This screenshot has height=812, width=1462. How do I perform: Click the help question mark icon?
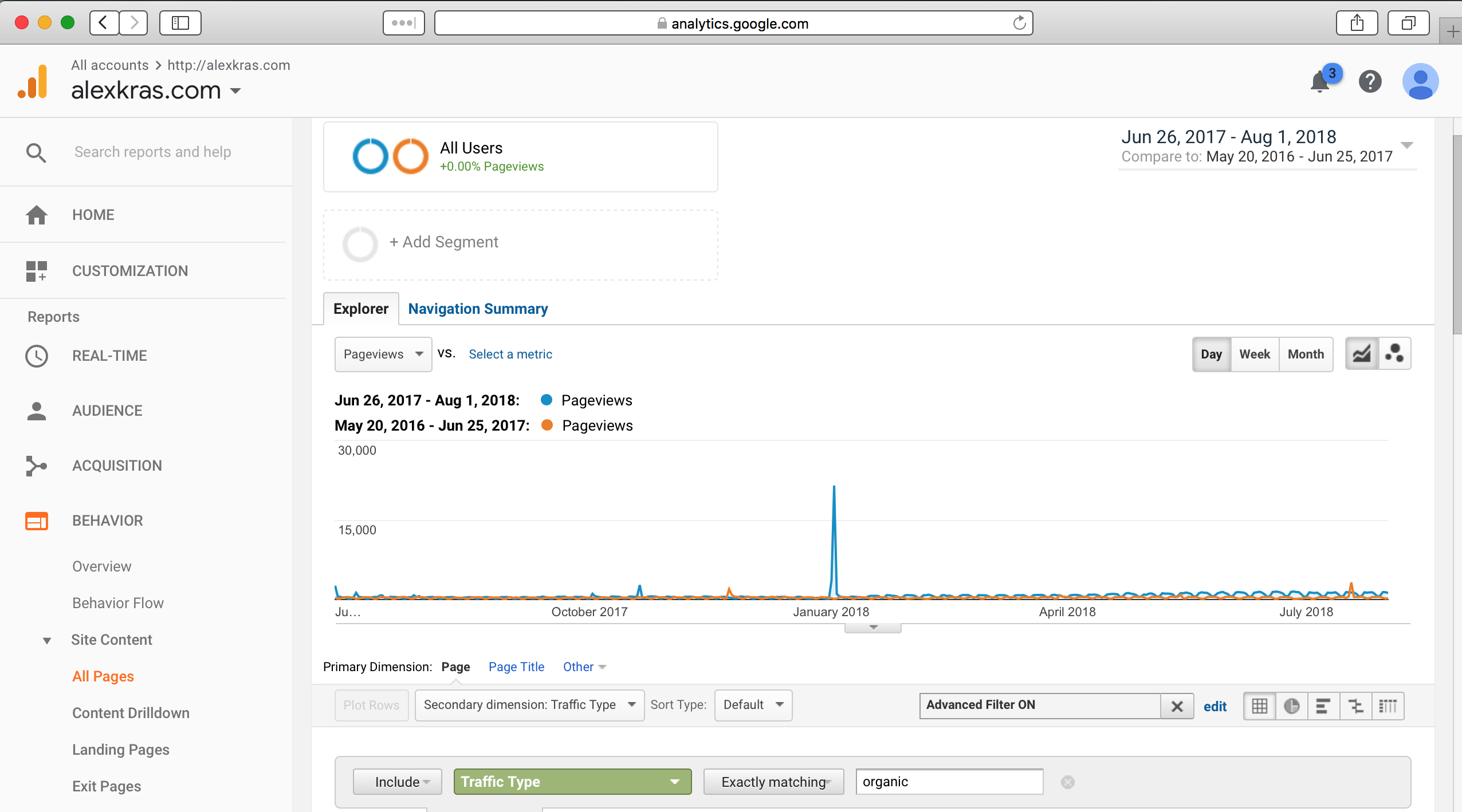tap(1370, 81)
